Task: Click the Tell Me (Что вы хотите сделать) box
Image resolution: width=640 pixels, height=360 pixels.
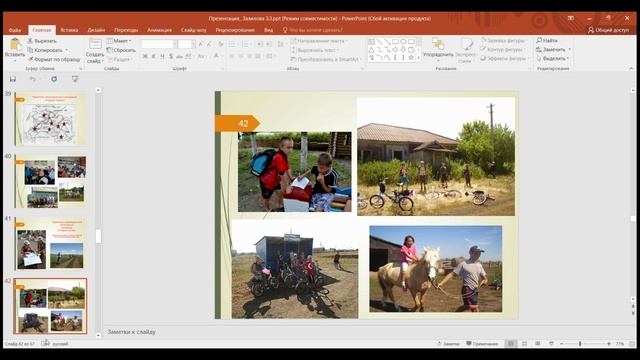Action: (x=313, y=30)
